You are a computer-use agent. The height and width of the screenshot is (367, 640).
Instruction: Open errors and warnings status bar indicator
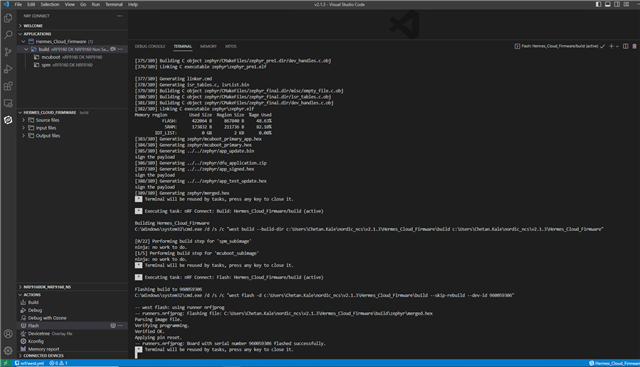click(58, 363)
